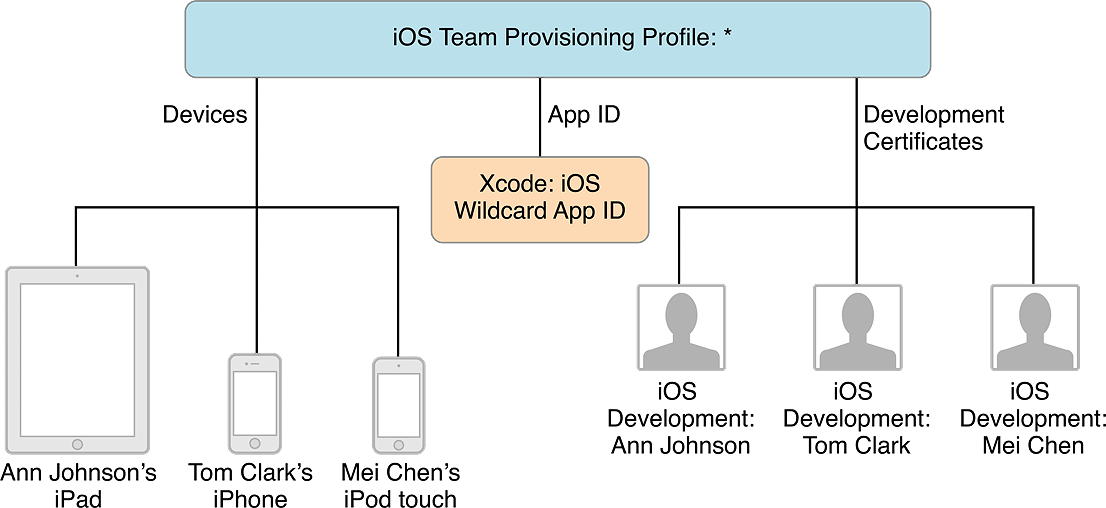
Task: Click the "Tom Clark's iPhone" caption
Action: (250, 485)
